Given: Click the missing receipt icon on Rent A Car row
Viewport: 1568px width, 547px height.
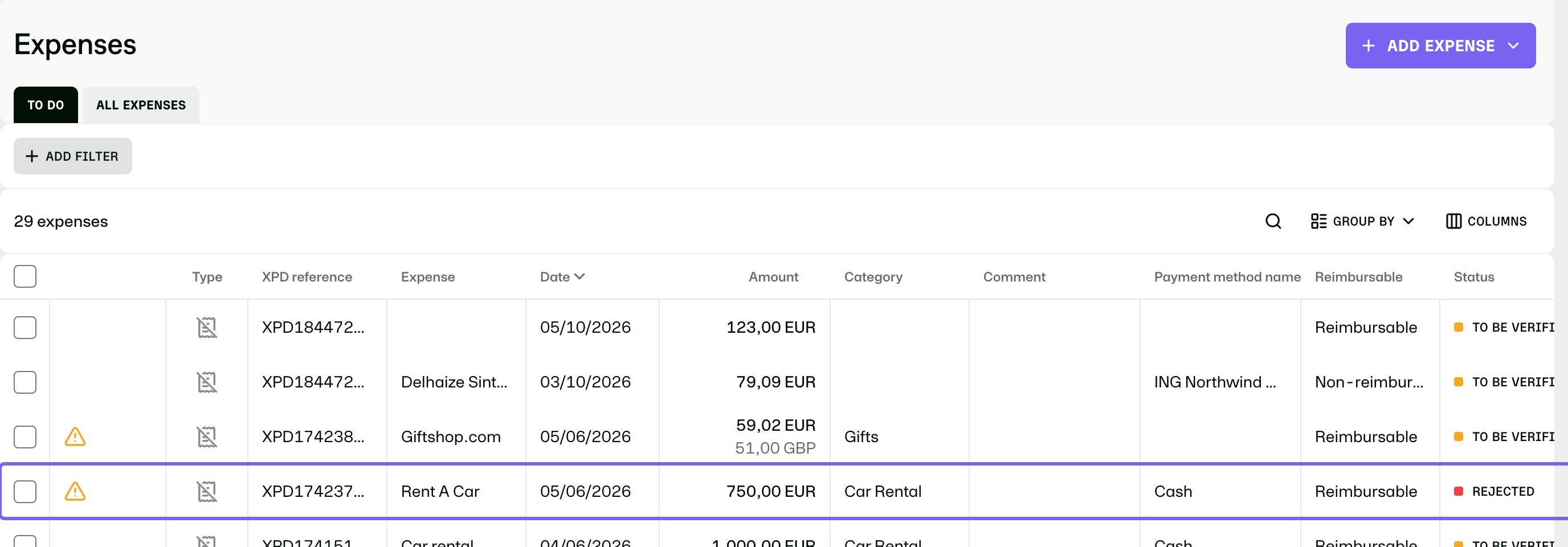Looking at the screenshot, I should tap(207, 492).
